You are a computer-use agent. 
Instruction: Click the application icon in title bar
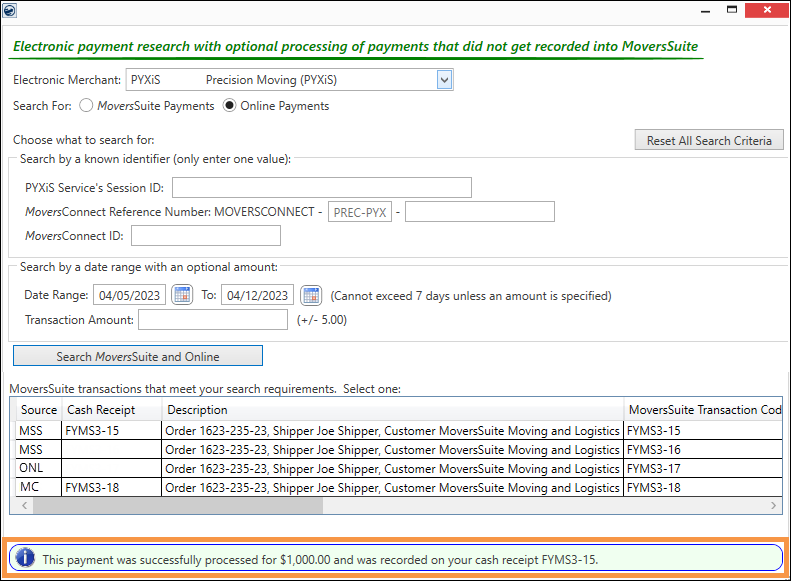[x=9, y=9]
